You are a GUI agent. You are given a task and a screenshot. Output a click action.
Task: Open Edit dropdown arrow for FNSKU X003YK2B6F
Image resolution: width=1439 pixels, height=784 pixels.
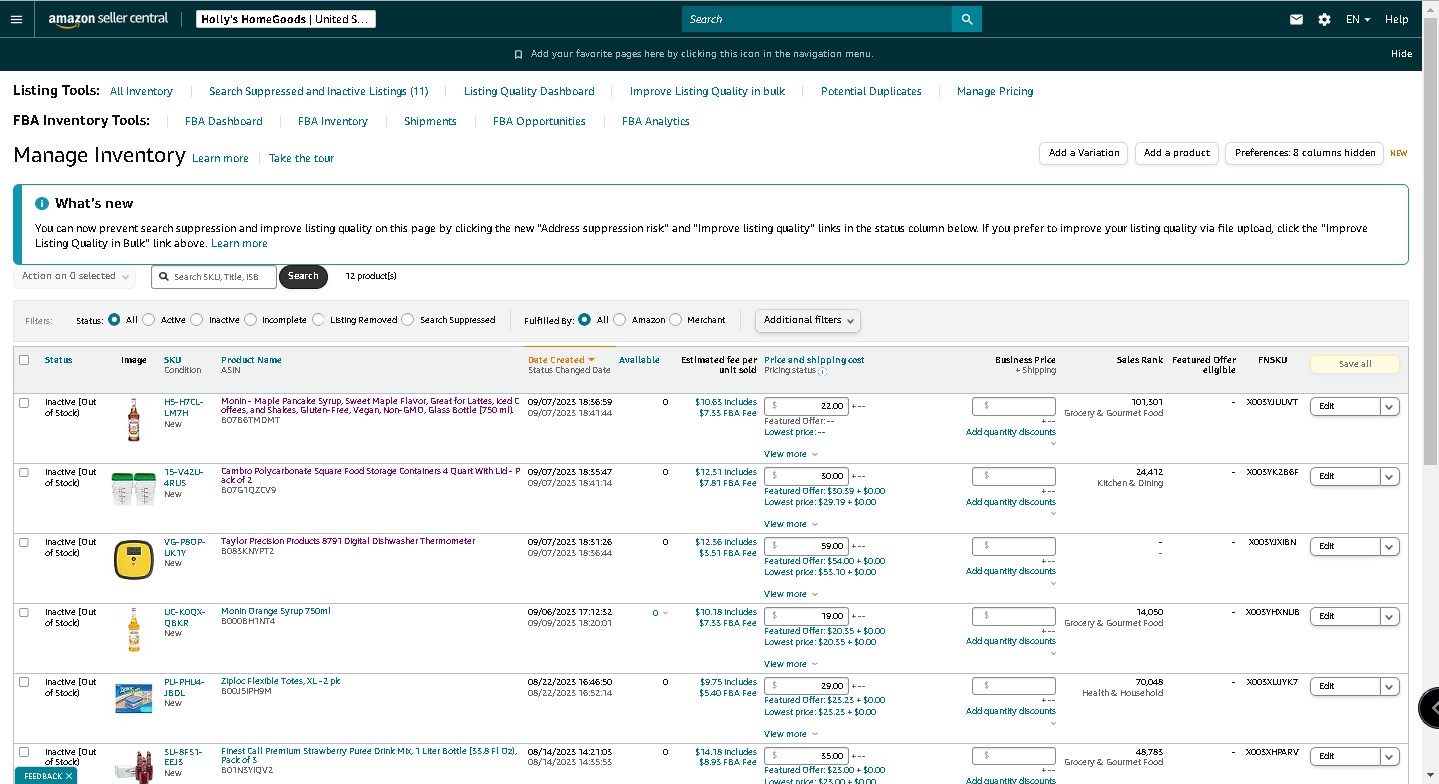[1389, 476]
